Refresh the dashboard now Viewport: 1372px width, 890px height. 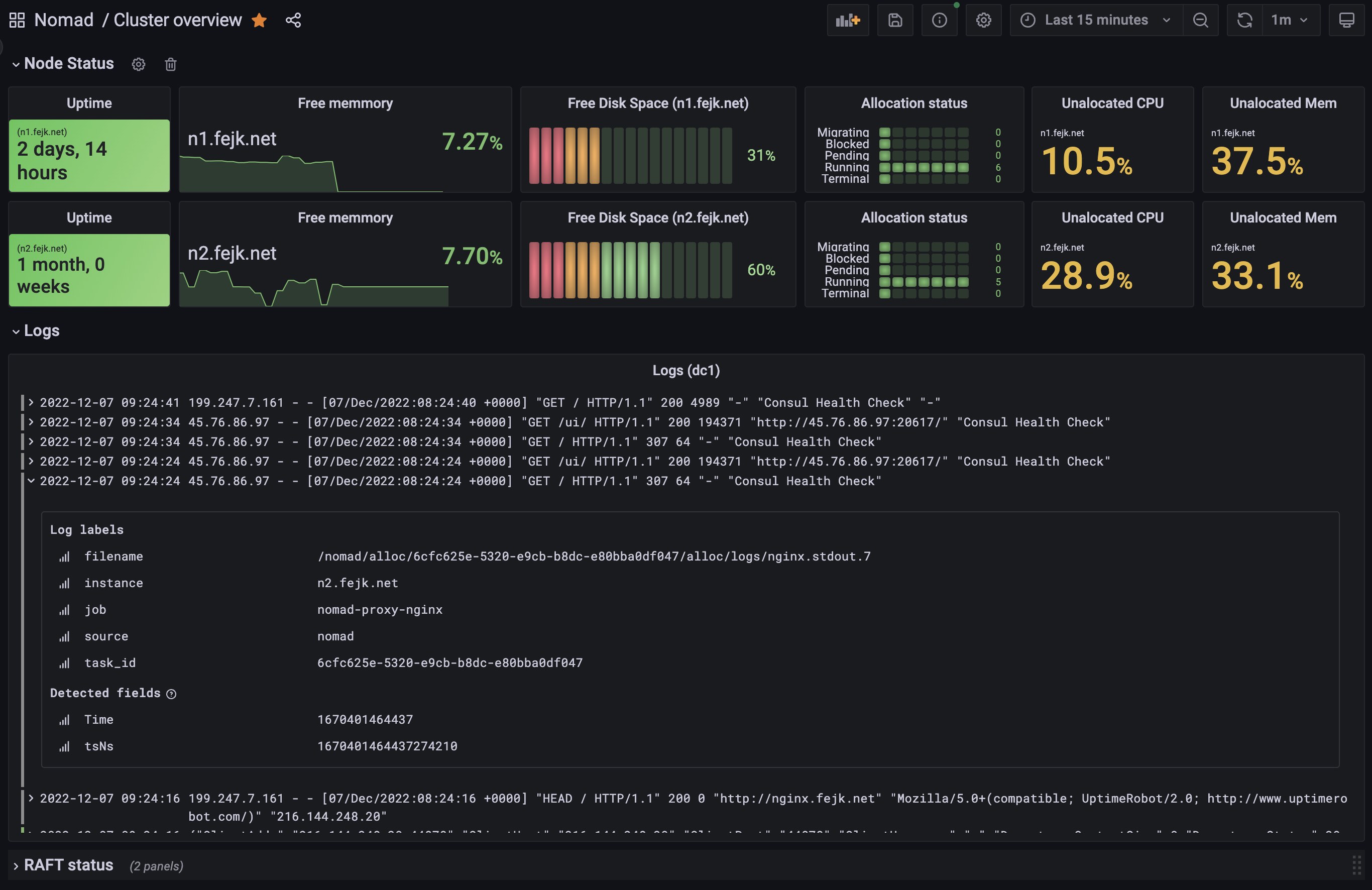tap(1244, 20)
